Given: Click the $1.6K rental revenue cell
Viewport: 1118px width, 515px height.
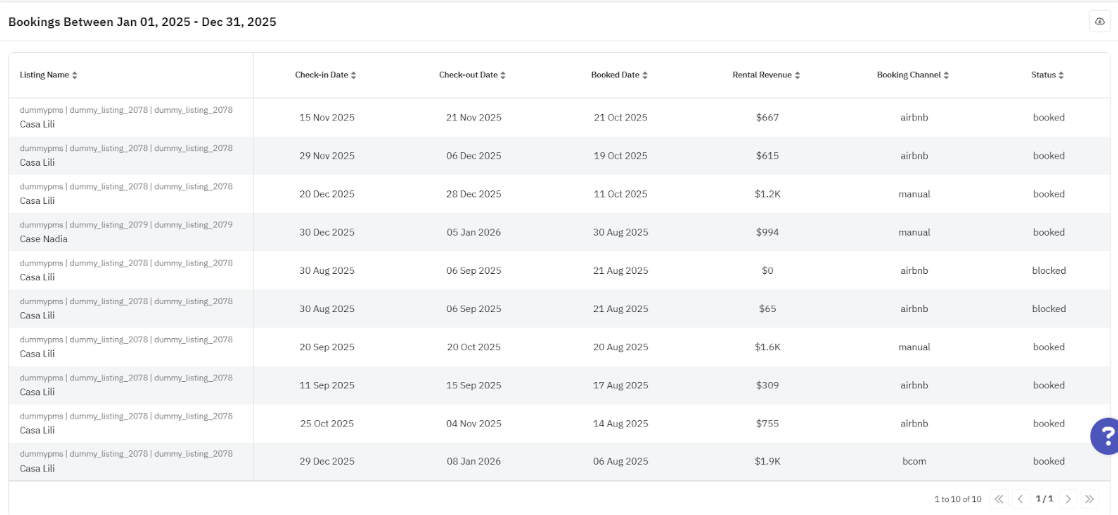Looking at the screenshot, I should (x=767, y=347).
